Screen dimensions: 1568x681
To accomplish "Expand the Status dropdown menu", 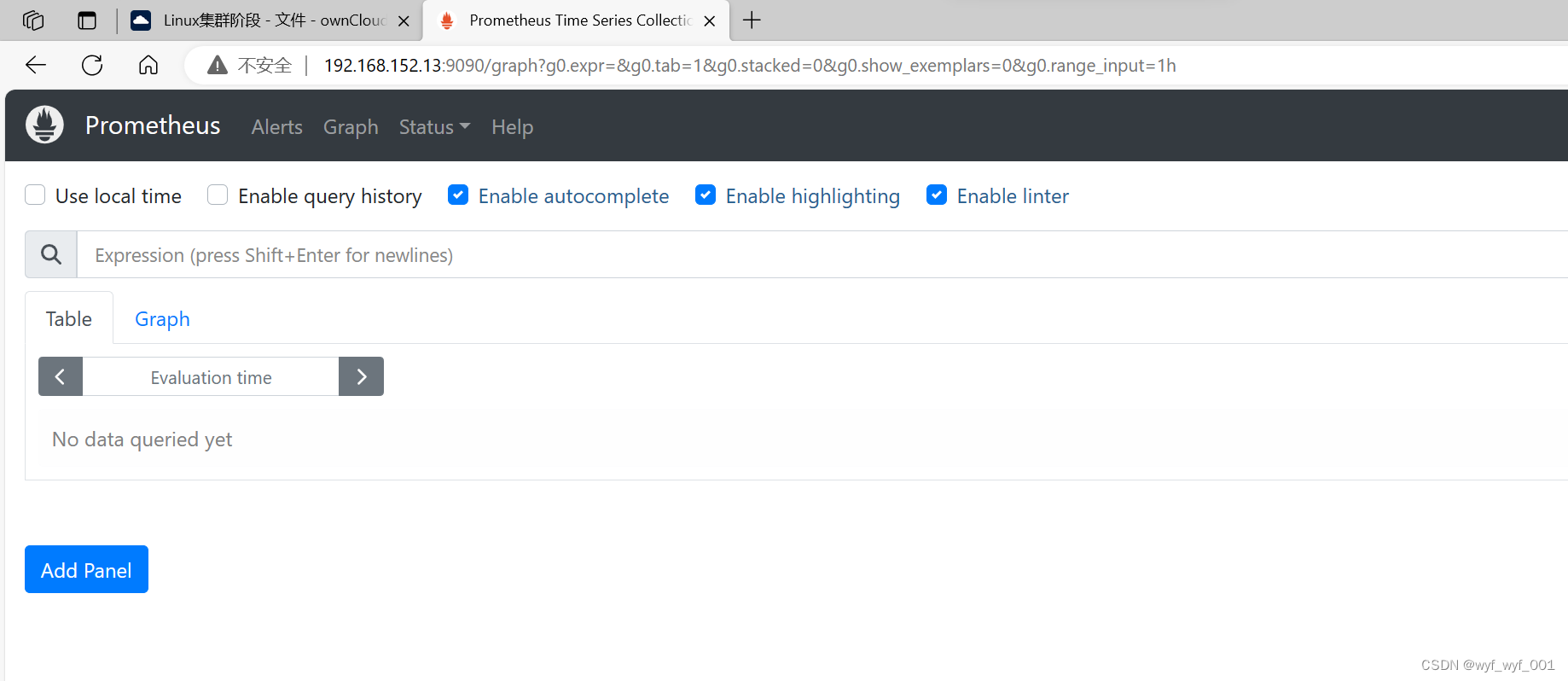I will tap(434, 127).
